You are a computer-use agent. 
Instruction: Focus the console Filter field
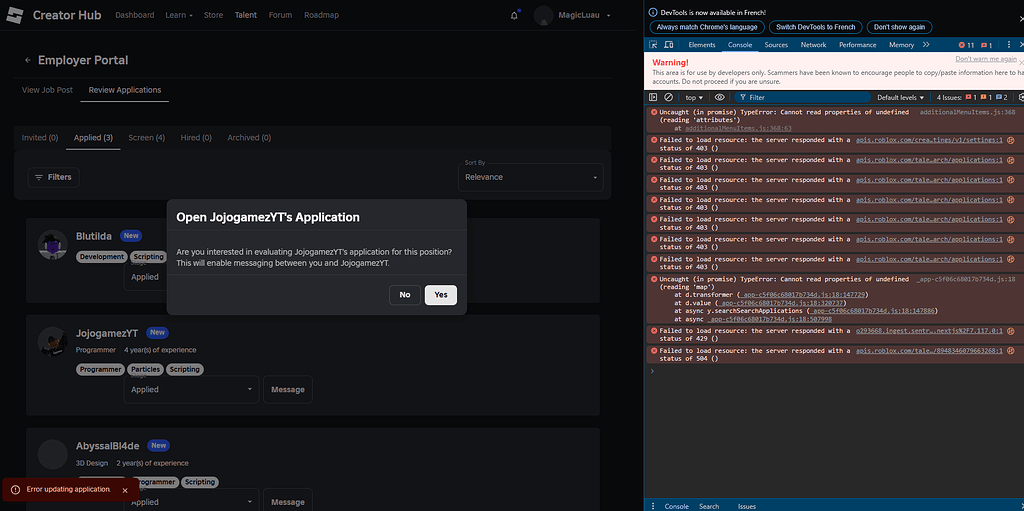(802, 97)
